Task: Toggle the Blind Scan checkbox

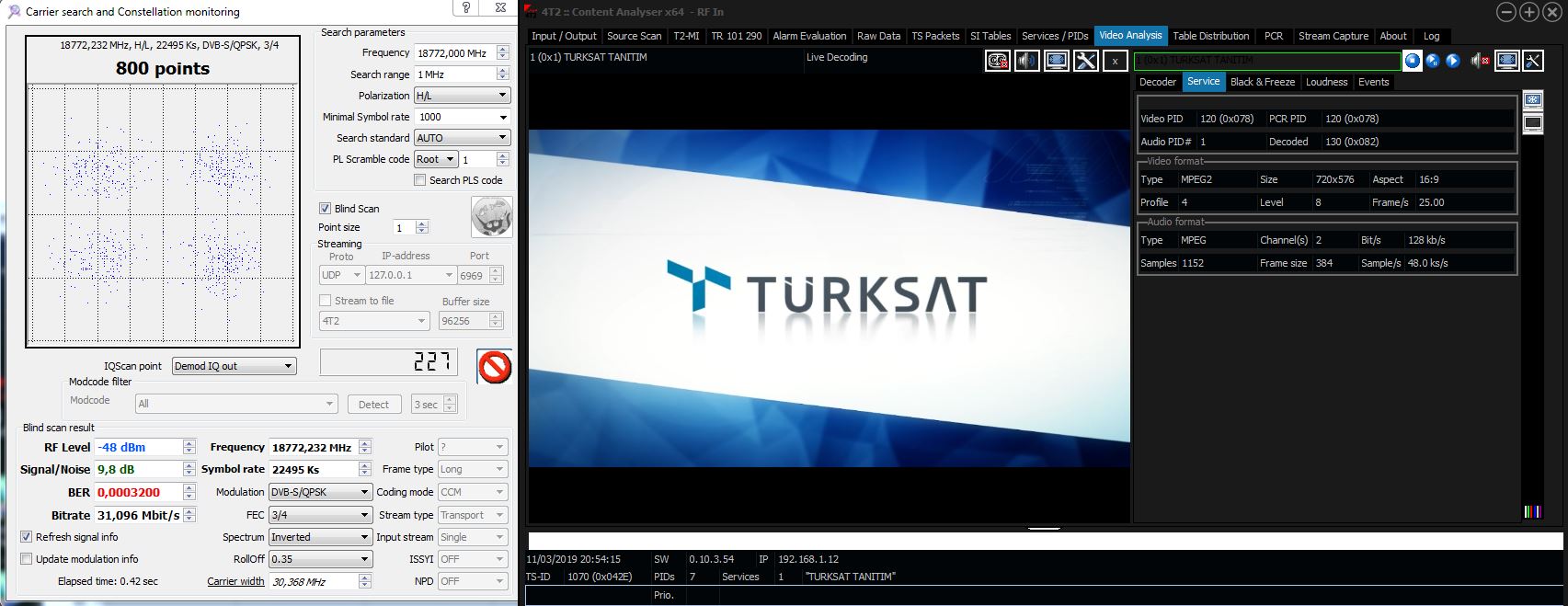Action: (x=325, y=209)
